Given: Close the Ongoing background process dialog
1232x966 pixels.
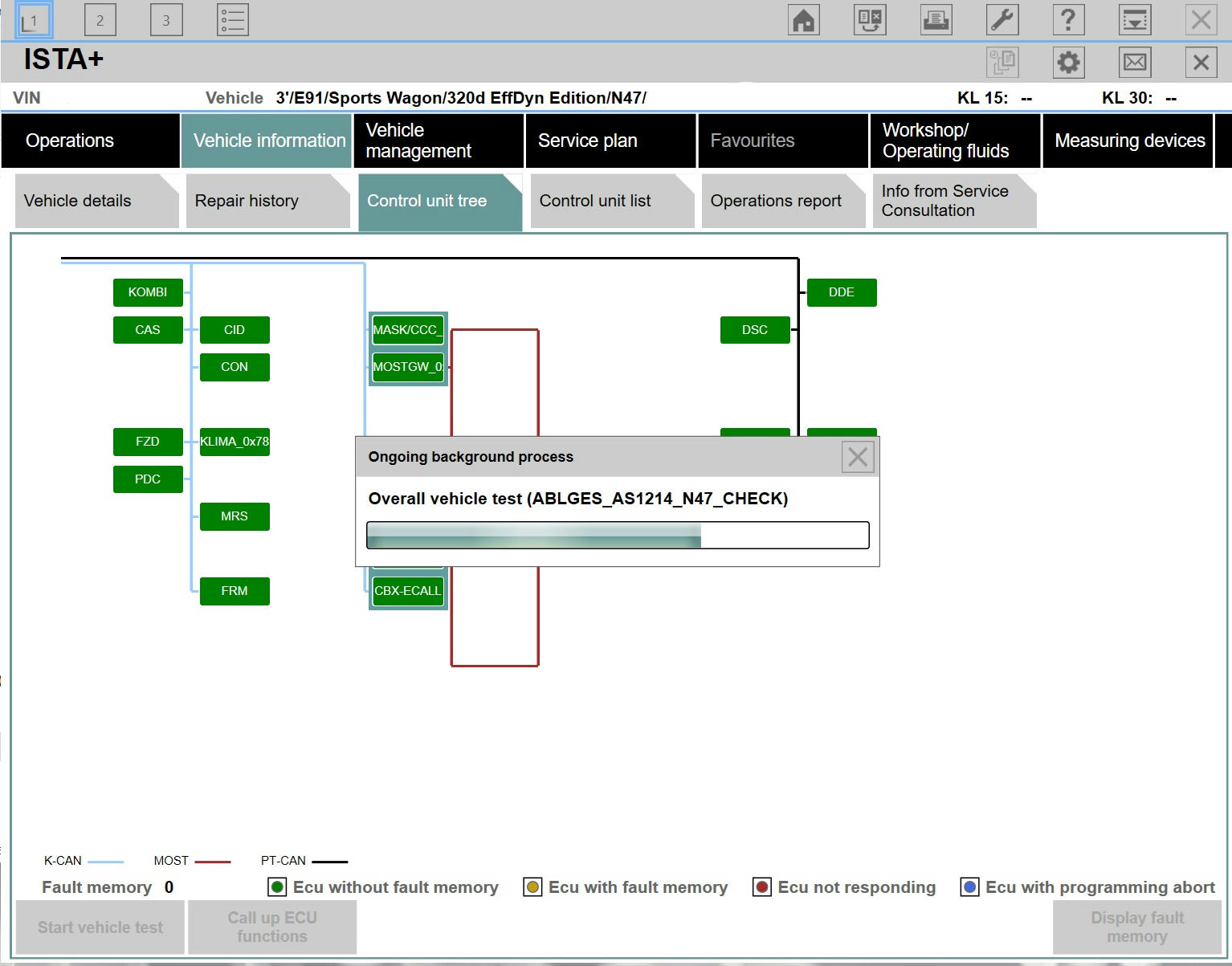Looking at the screenshot, I should pyautogui.click(x=858, y=457).
